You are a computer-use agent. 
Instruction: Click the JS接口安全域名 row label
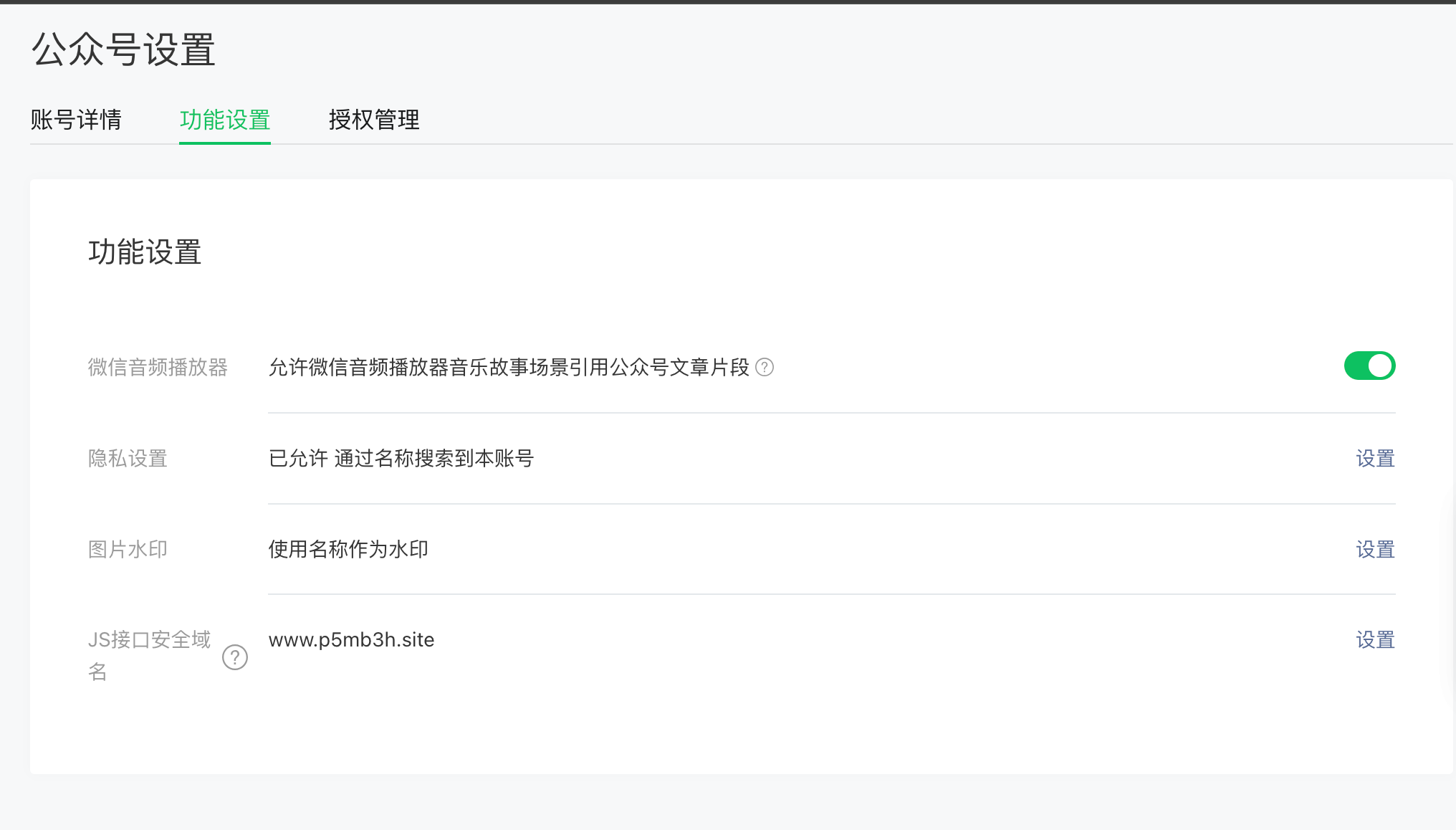pyautogui.click(x=149, y=640)
